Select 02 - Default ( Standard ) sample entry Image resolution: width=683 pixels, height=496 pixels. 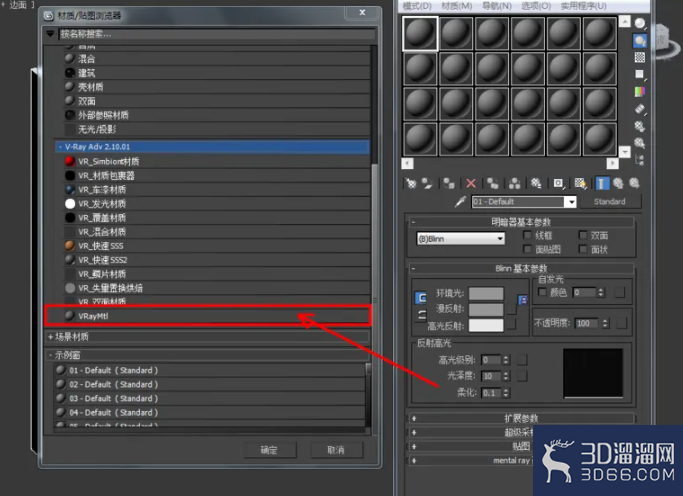coord(210,385)
